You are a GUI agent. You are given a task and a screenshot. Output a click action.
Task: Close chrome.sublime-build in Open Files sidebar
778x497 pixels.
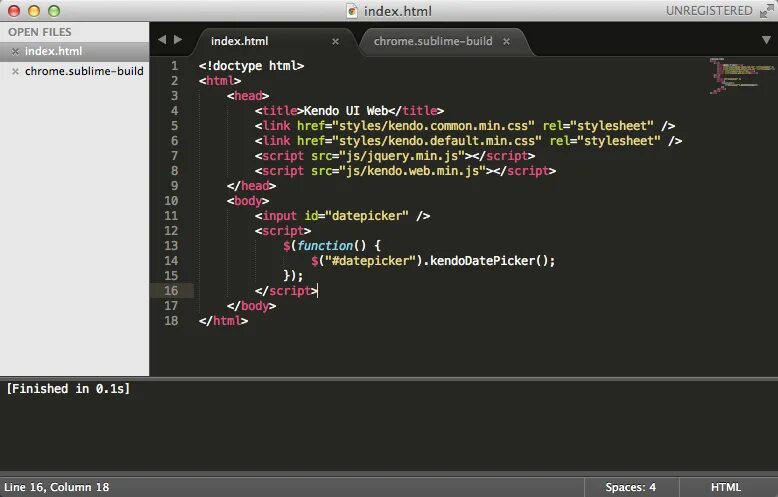coord(15,71)
